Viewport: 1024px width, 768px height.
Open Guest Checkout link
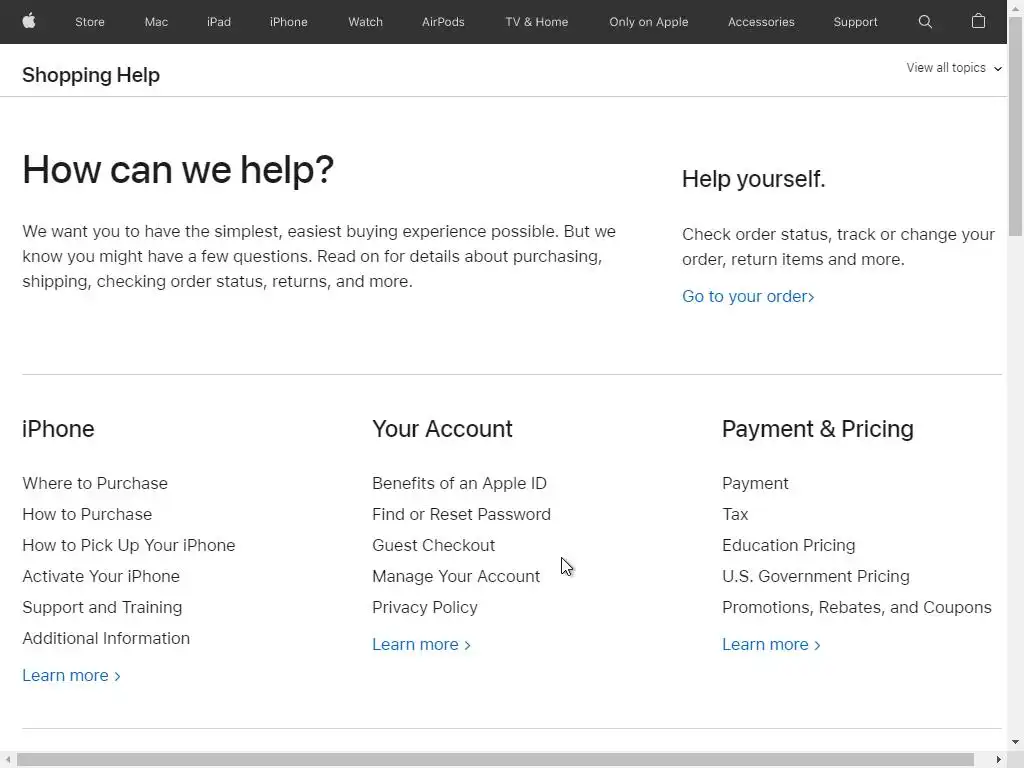(x=434, y=545)
